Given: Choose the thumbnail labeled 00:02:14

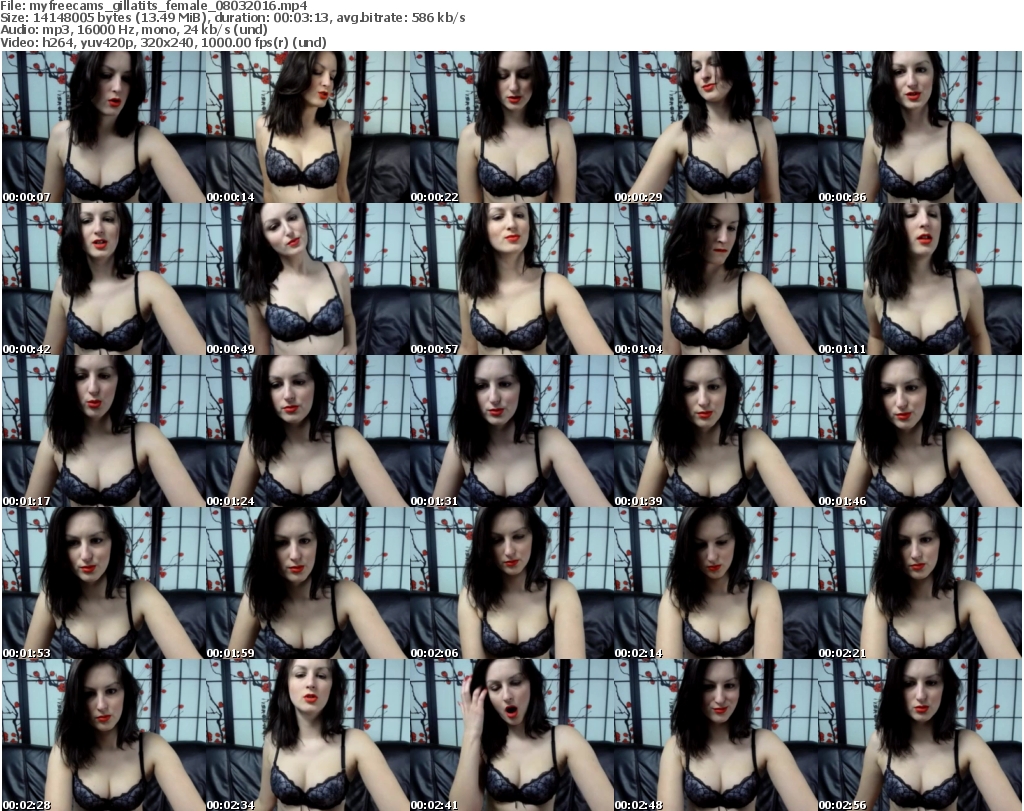Looking at the screenshot, I should pyautogui.click(x=715, y=583).
